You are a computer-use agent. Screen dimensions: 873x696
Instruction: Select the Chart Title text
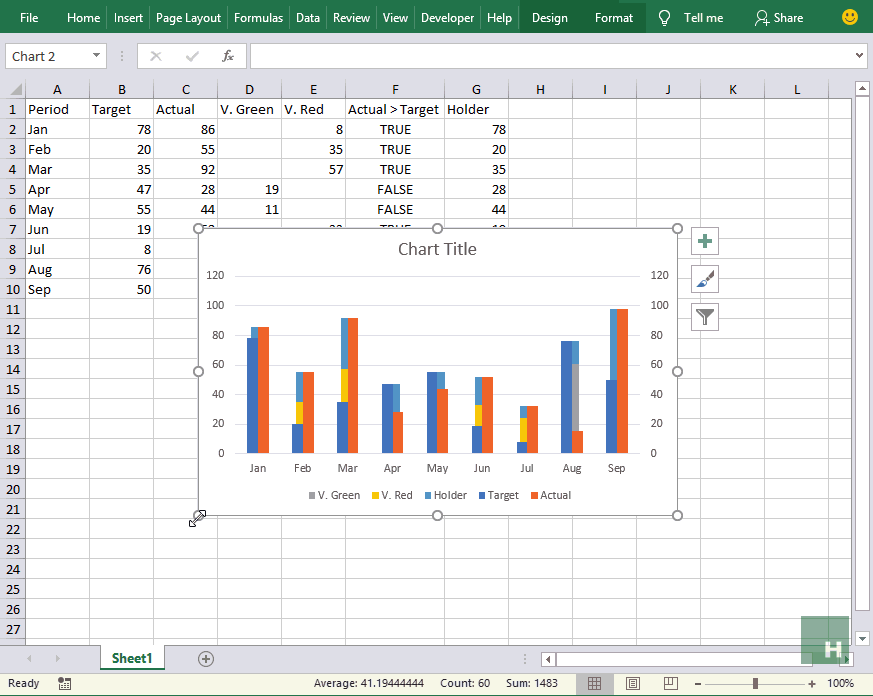pos(437,249)
